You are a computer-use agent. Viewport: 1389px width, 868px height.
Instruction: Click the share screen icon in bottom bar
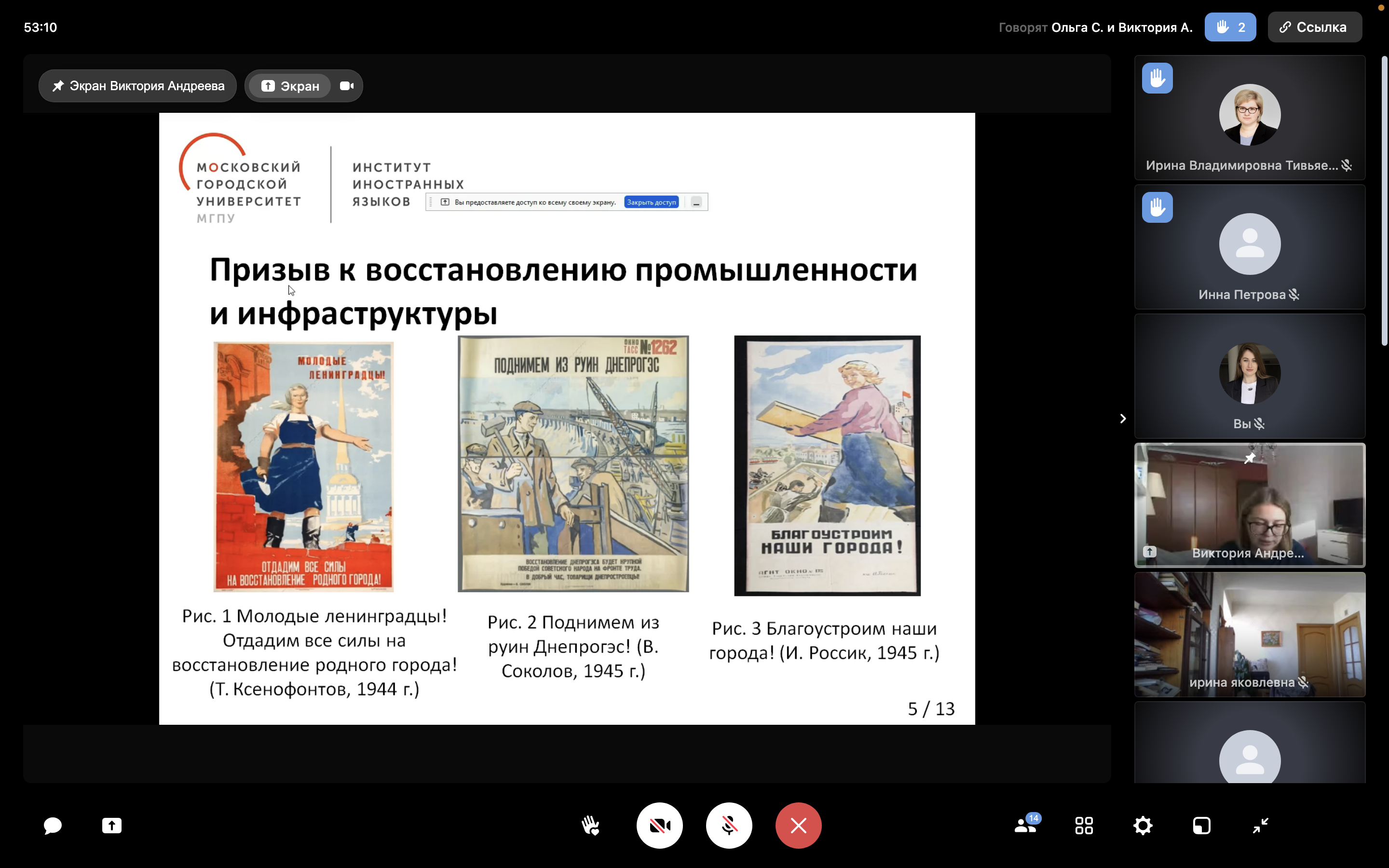[x=111, y=826]
